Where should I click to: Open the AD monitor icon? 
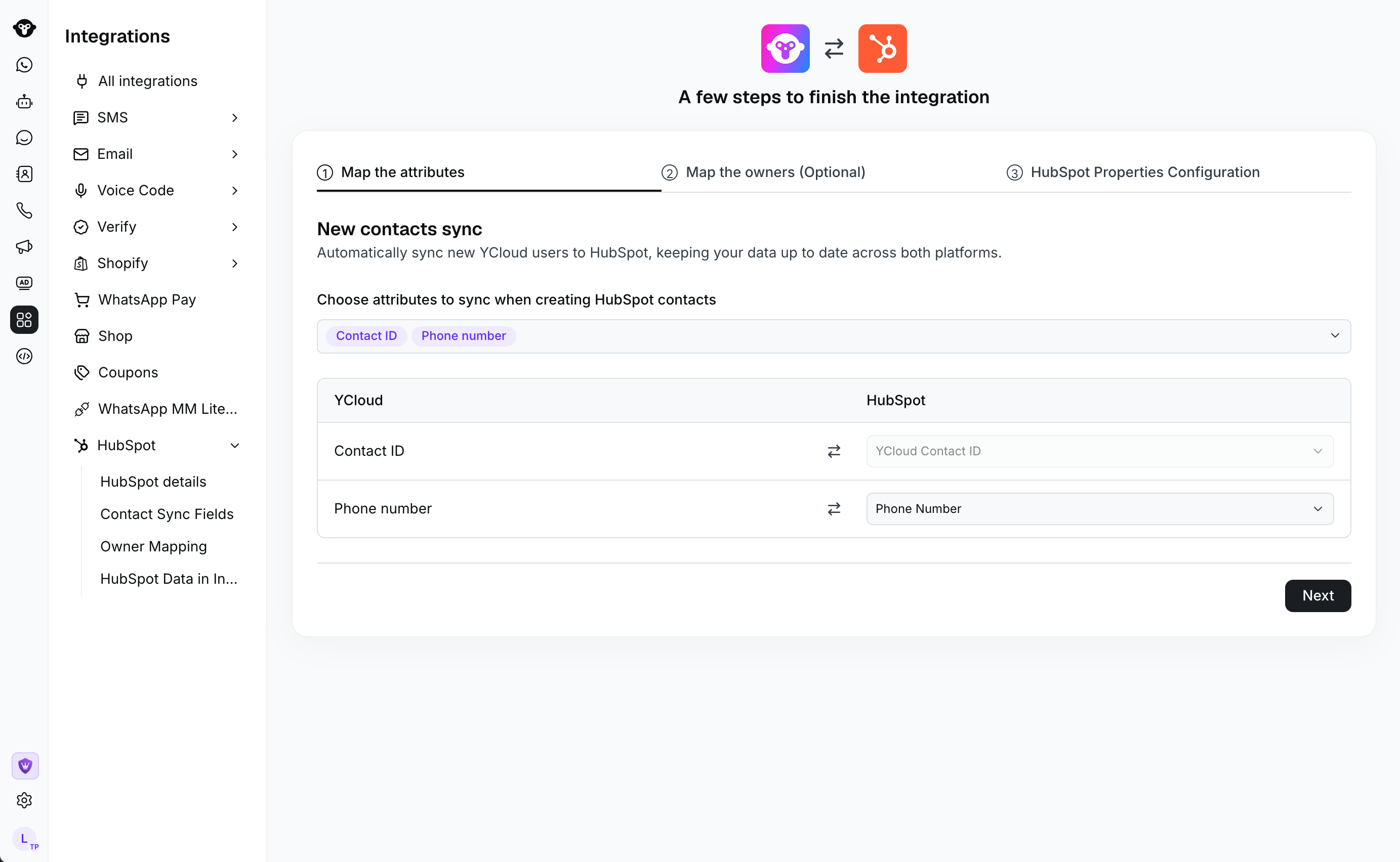pyautogui.click(x=24, y=283)
